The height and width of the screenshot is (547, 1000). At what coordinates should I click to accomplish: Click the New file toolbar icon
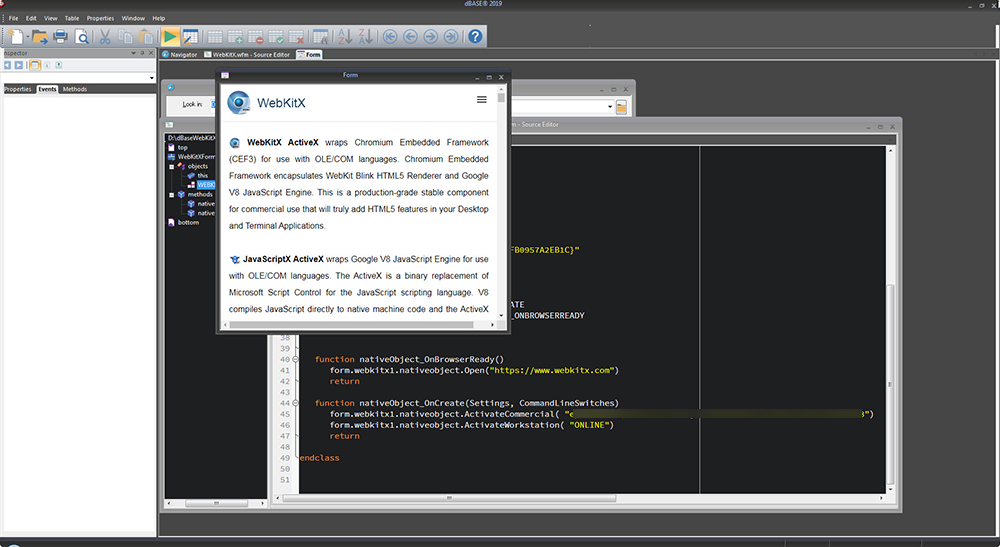point(16,37)
